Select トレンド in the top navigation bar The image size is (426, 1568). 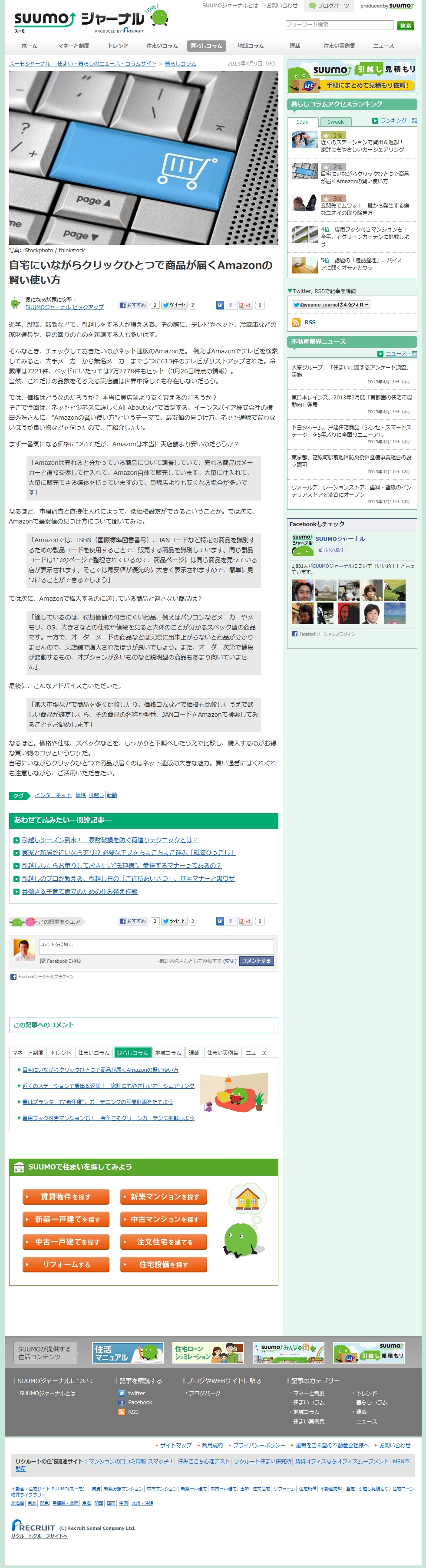coord(118,46)
